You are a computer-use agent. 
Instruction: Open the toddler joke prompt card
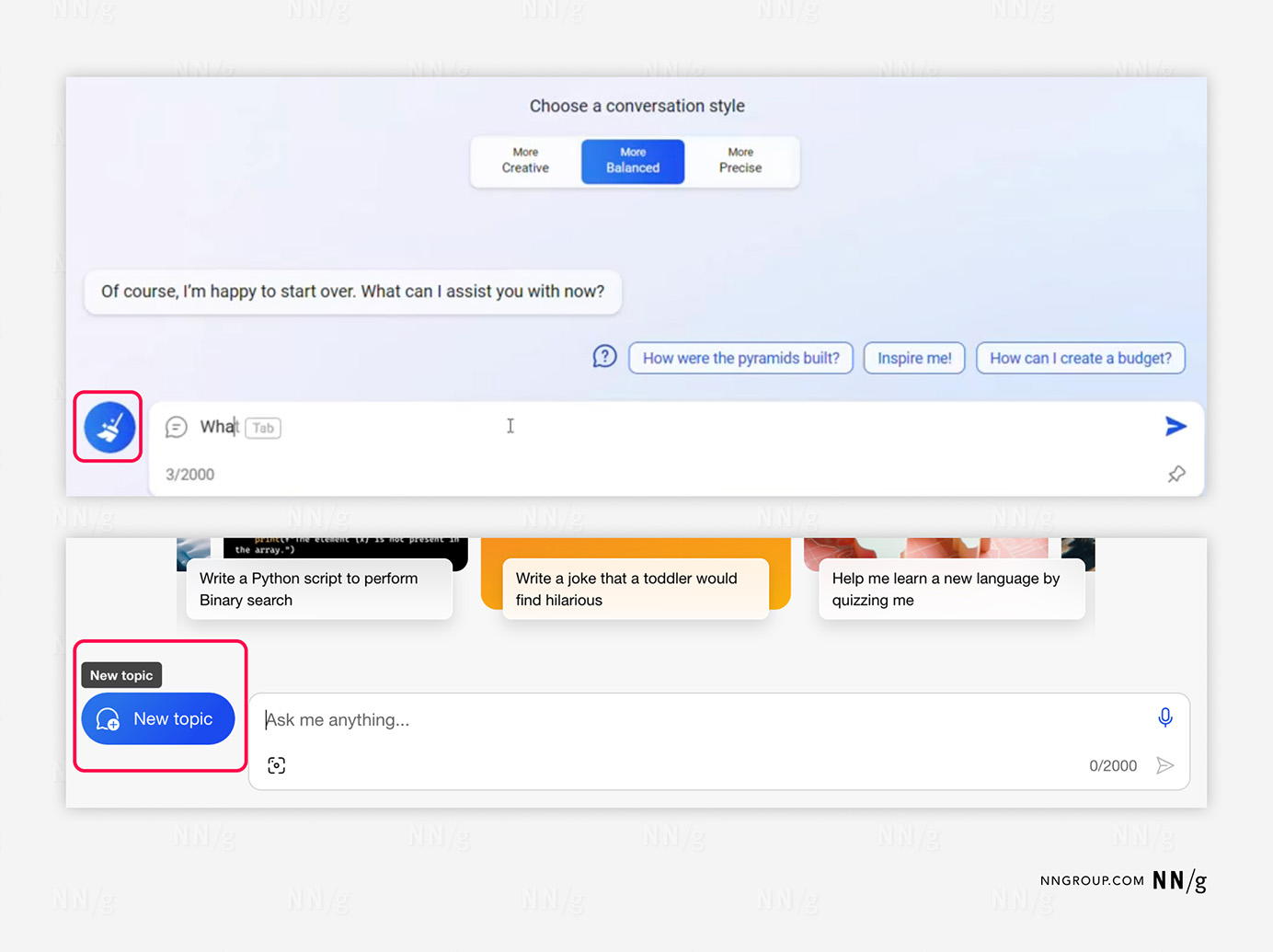[636, 589]
